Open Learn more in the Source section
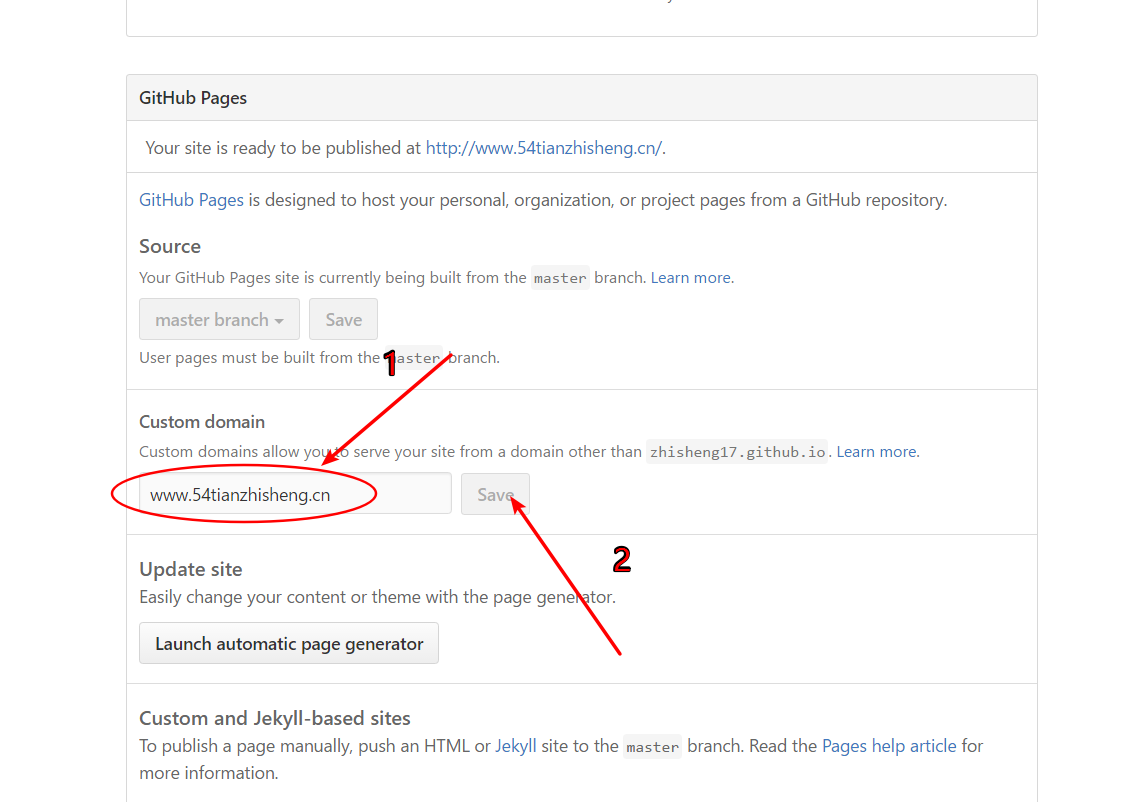 [690, 278]
